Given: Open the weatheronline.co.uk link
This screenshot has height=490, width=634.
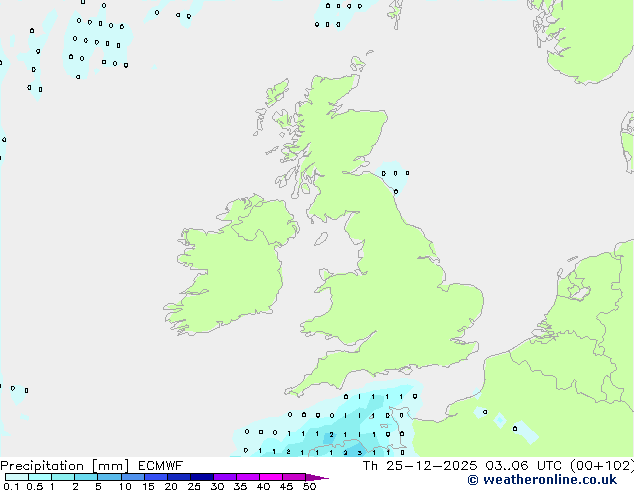Looking at the screenshot, I should [542, 480].
